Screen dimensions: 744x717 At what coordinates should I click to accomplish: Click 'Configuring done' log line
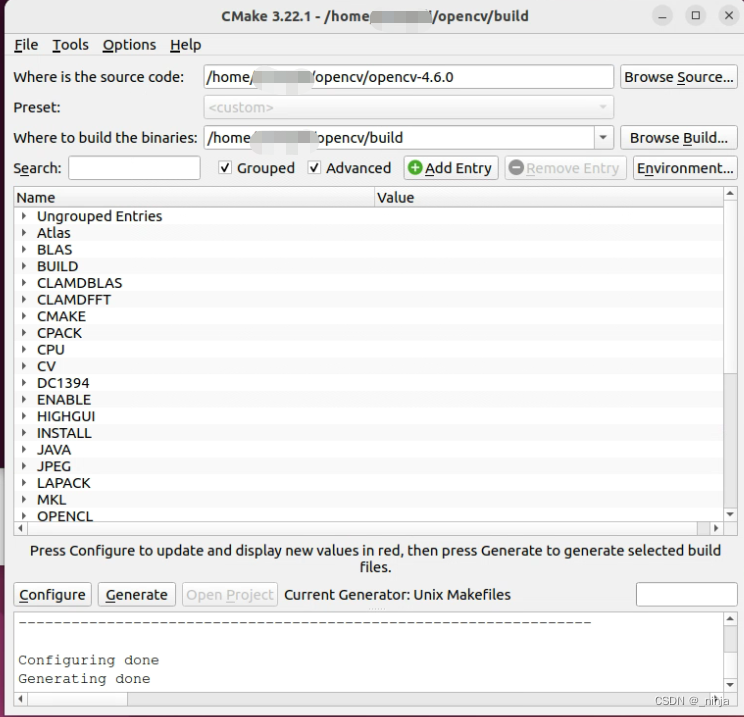[89, 660]
